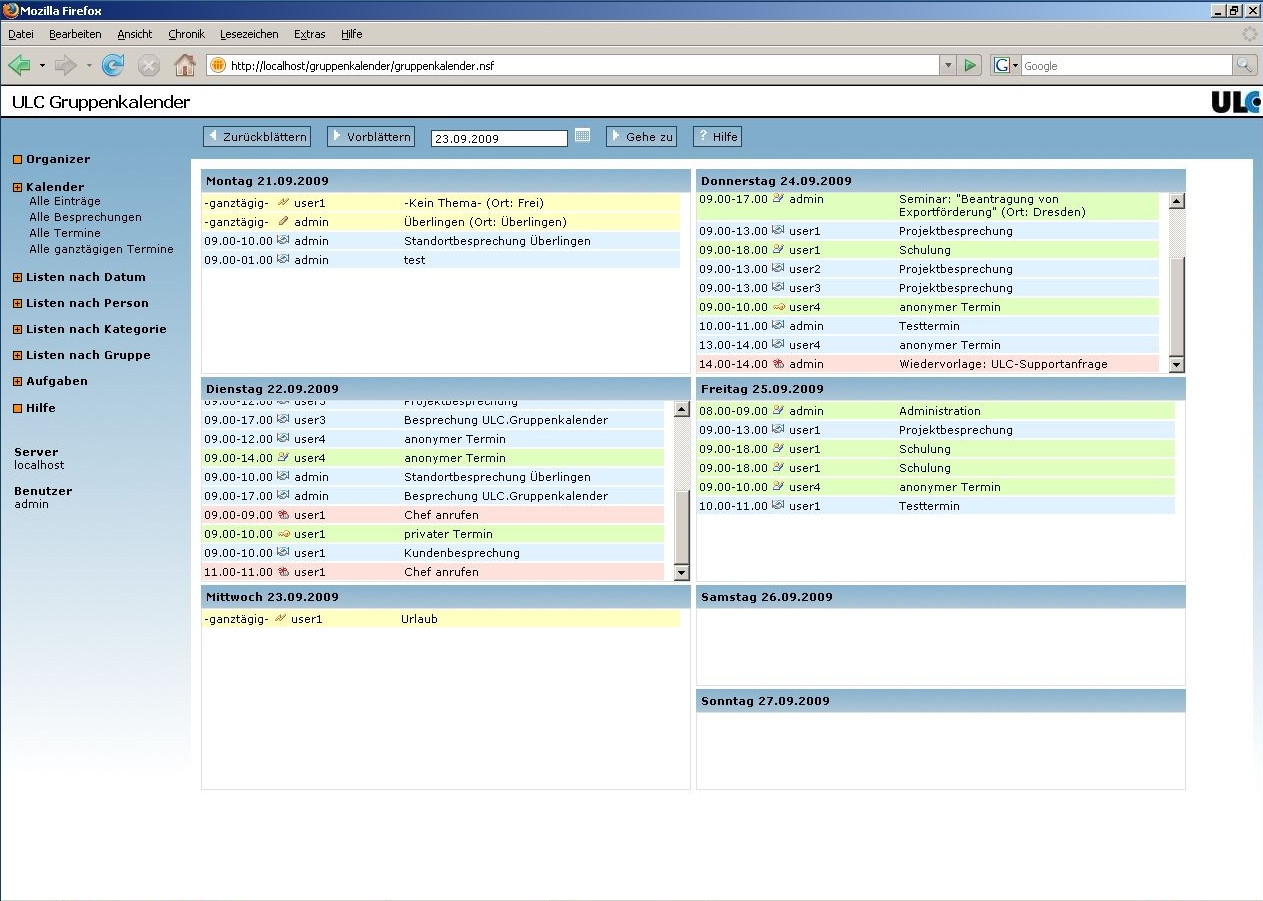Open the Bearbeiten menu
Image resolution: width=1263 pixels, height=901 pixels.
pyautogui.click(x=75, y=34)
